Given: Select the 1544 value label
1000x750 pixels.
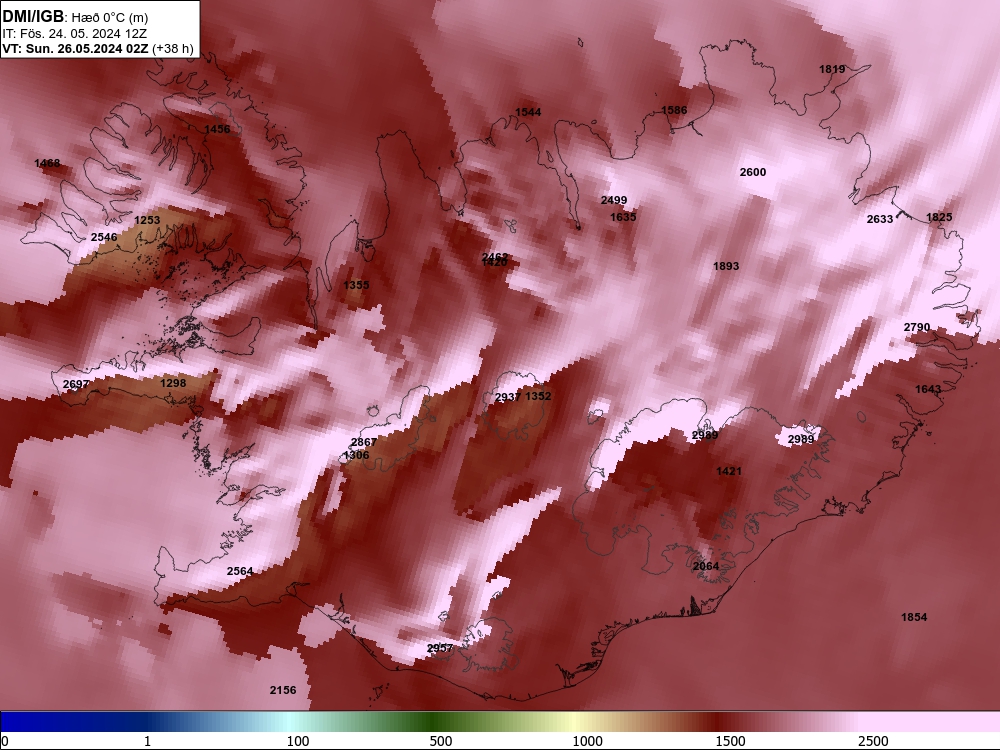Looking at the screenshot, I should pyautogui.click(x=528, y=112).
